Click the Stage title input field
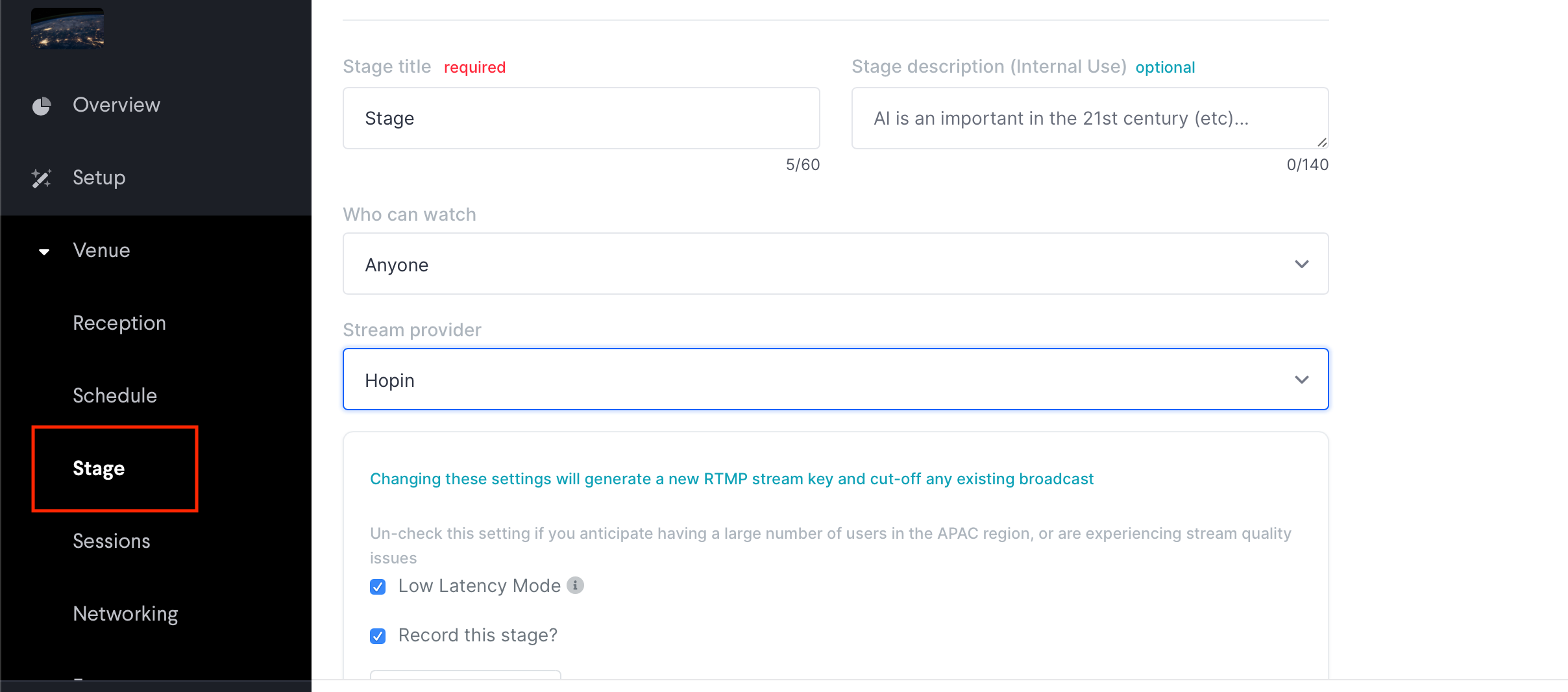 (x=582, y=118)
